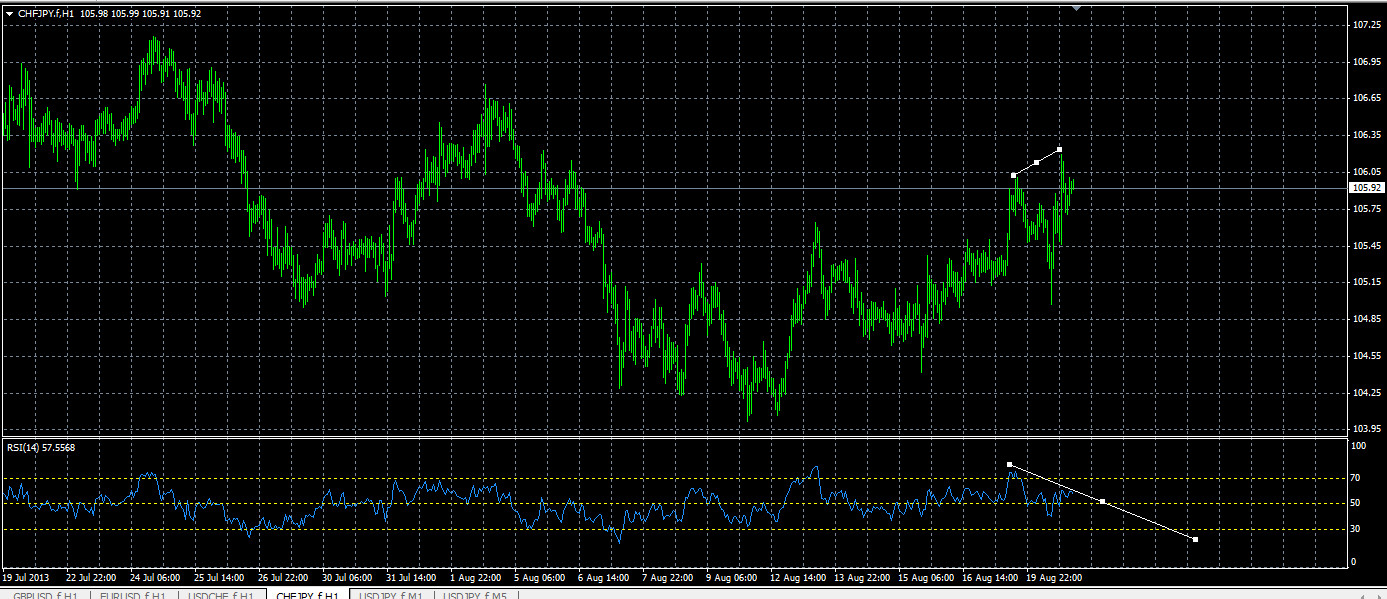Image resolution: width=1387 pixels, height=599 pixels.
Task: Click the 7 Aug 22:00 time label
Action: (x=668, y=577)
